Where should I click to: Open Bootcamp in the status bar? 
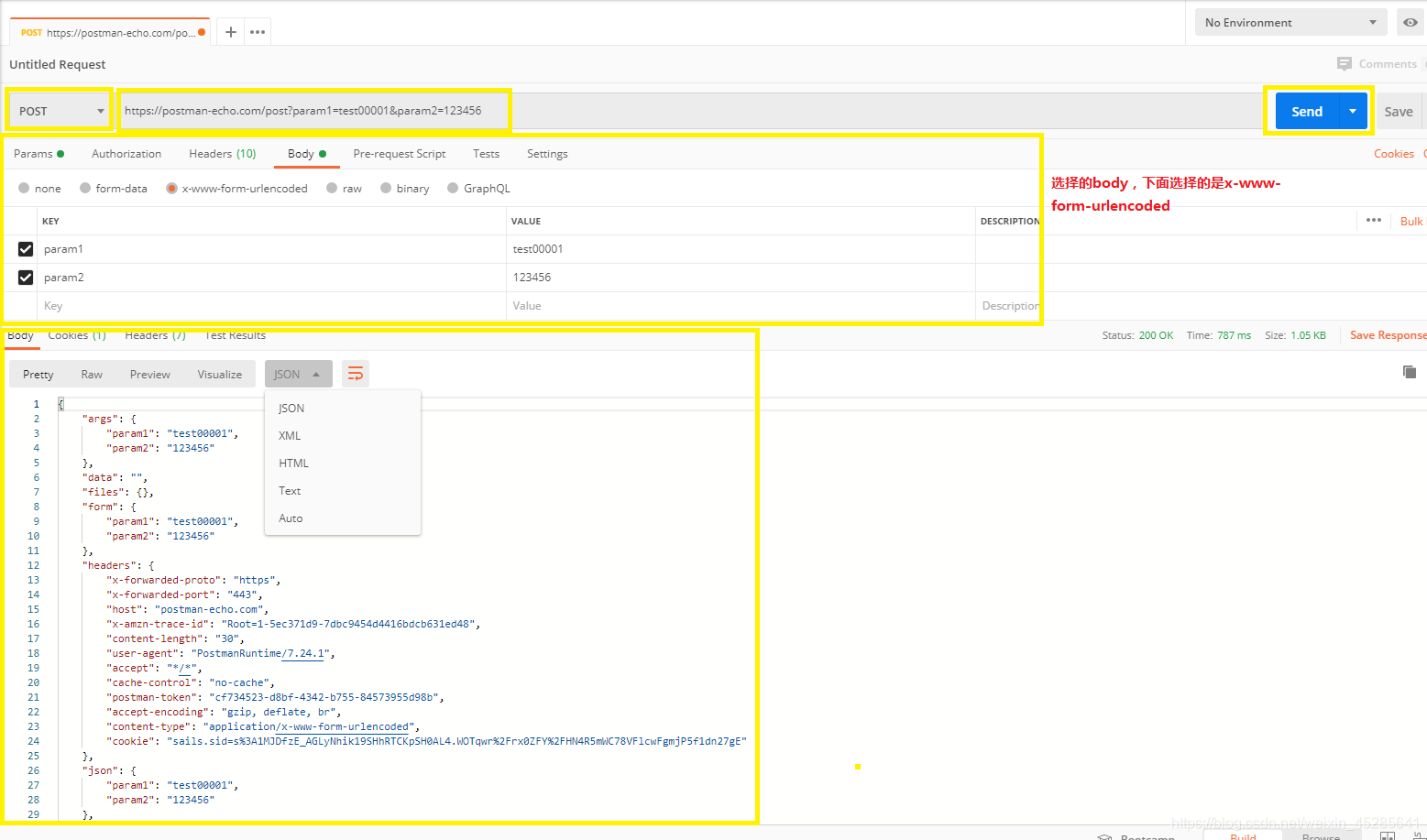point(1136,836)
